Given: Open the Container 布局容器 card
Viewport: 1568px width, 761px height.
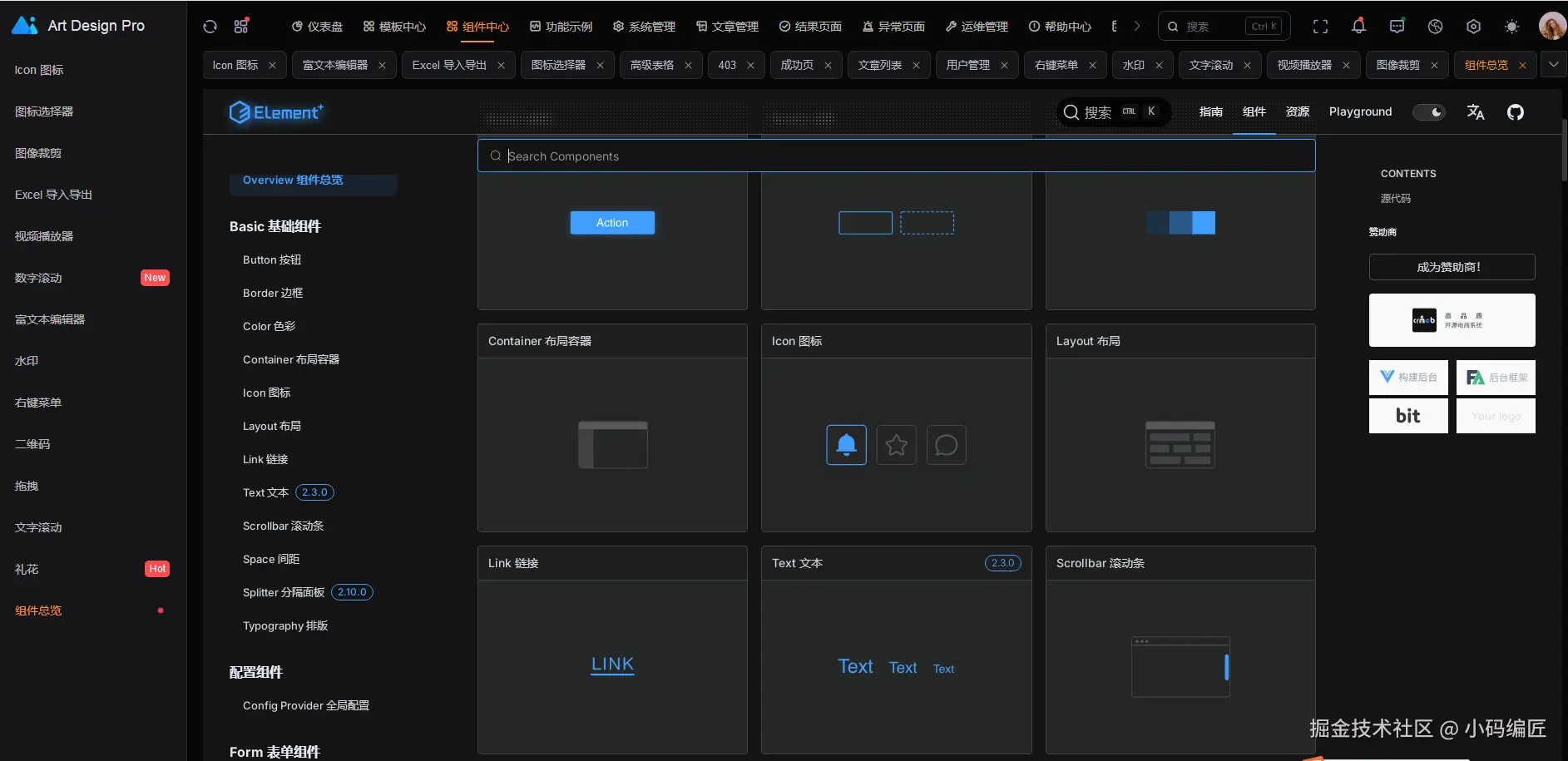Looking at the screenshot, I should (x=612, y=427).
